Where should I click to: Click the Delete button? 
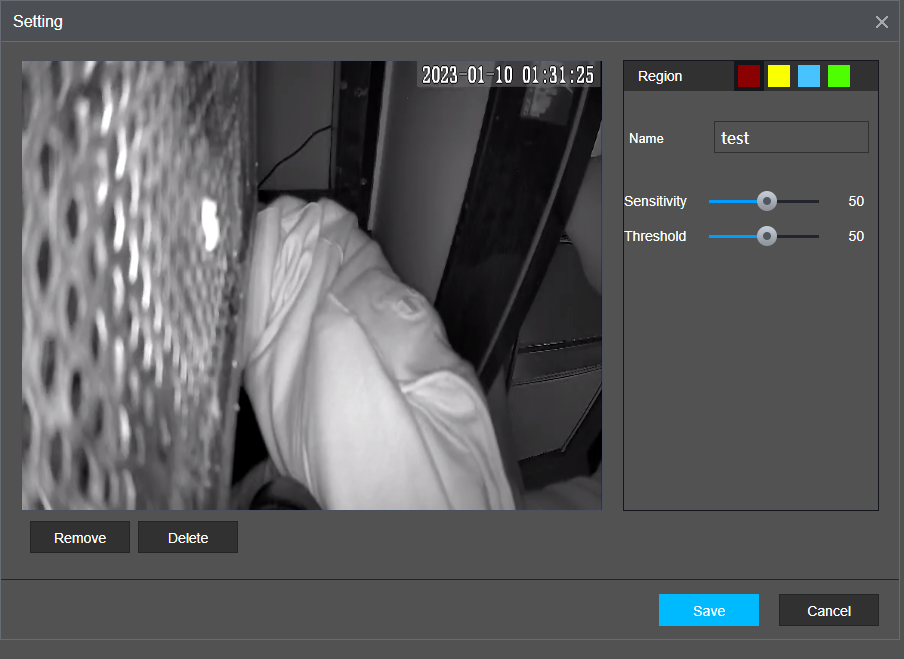[x=188, y=537]
